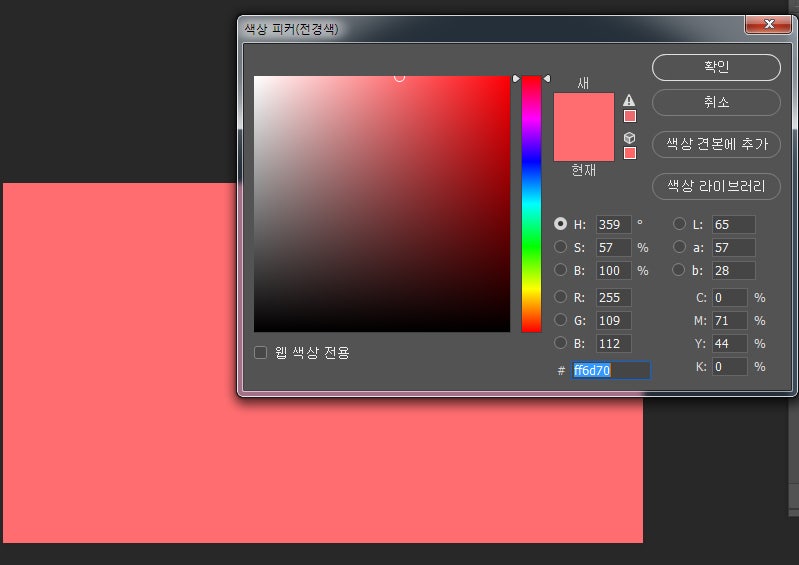Screen dimensions: 799x565
Task: Open 색상 라이브러리 button
Action: pyautogui.click(x=716, y=186)
